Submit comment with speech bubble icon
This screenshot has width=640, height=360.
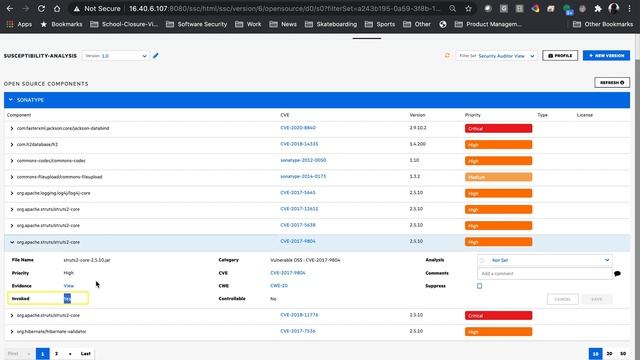(617, 273)
